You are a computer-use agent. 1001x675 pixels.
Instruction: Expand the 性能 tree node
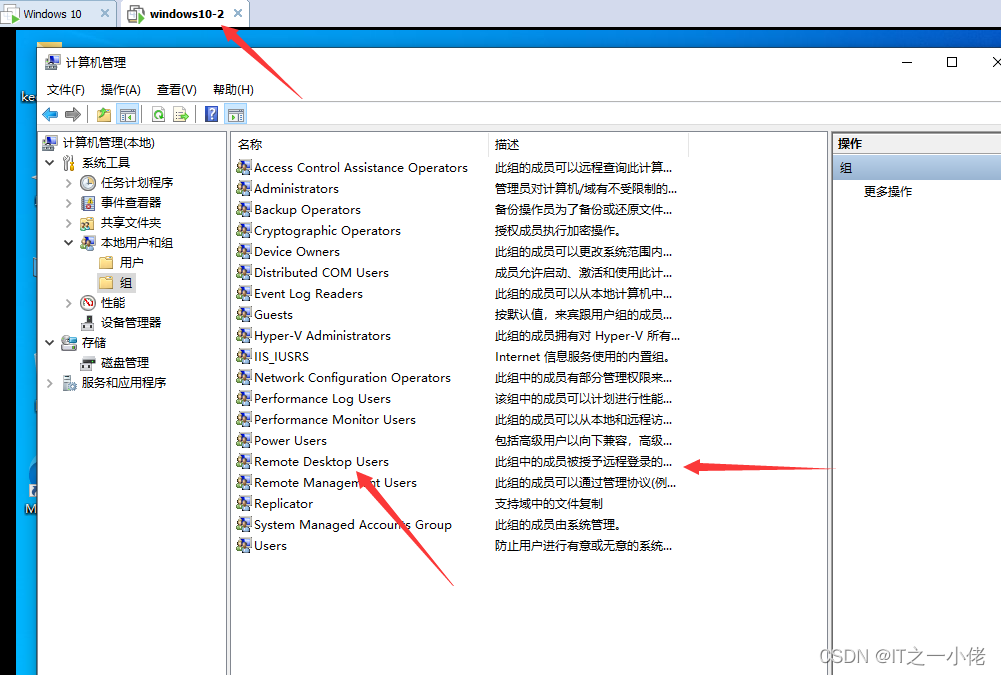tap(68, 303)
